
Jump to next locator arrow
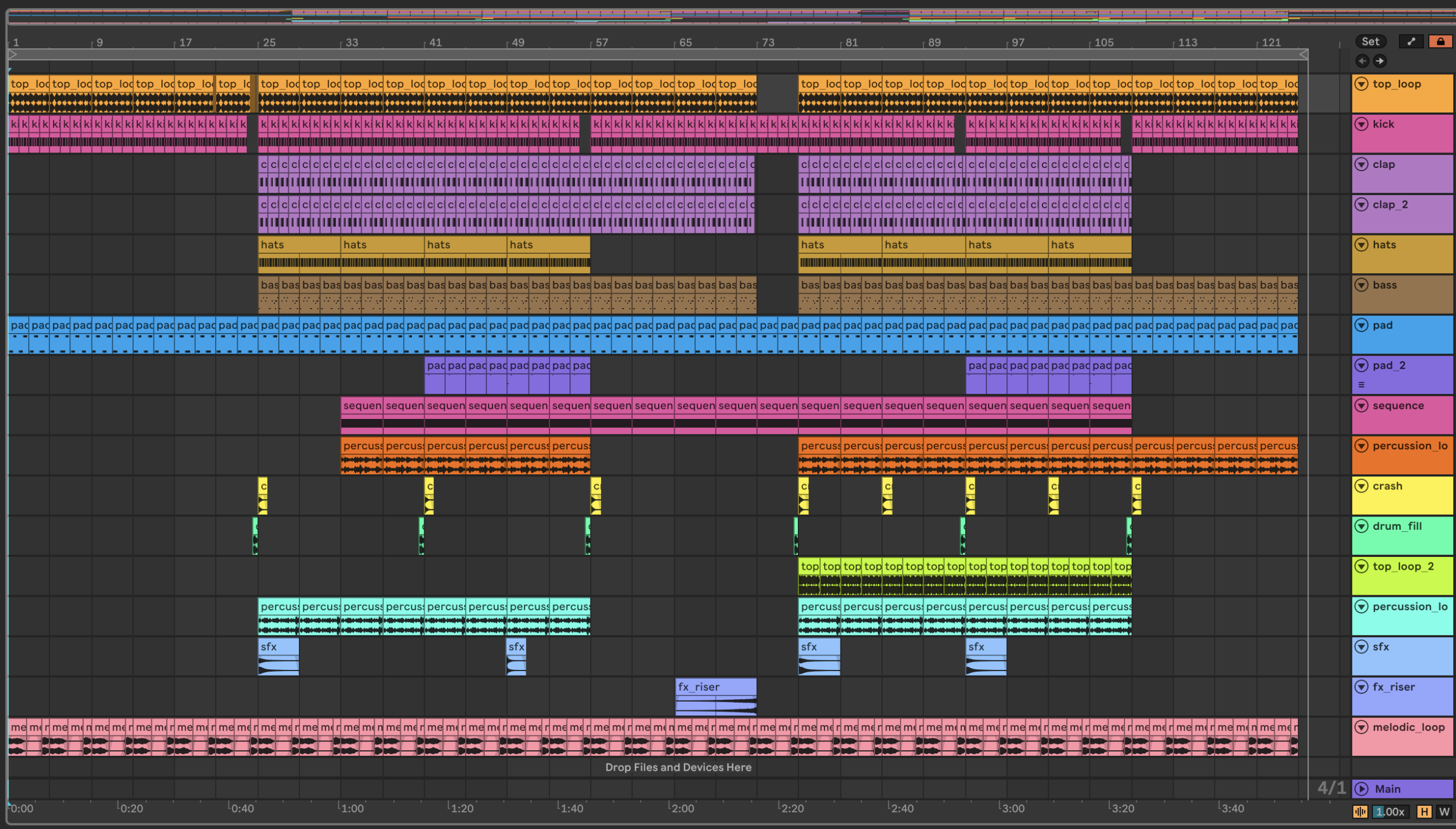[x=1379, y=61]
